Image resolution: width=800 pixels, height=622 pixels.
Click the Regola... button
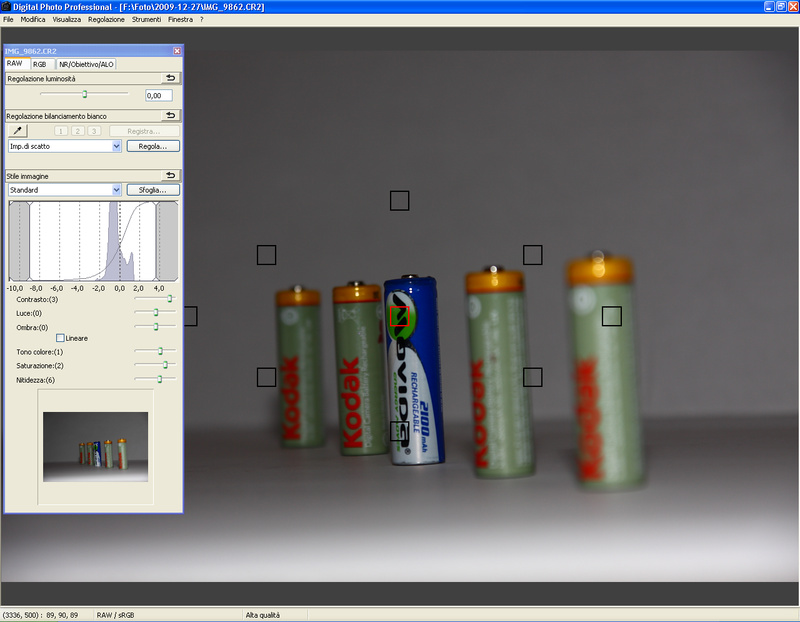[x=153, y=146]
